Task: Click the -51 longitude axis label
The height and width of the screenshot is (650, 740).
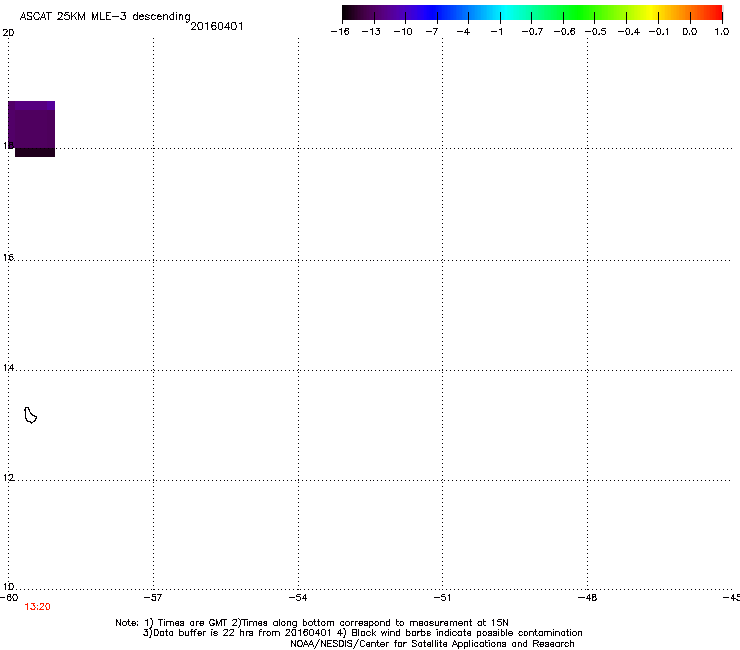Action: (x=442, y=598)
